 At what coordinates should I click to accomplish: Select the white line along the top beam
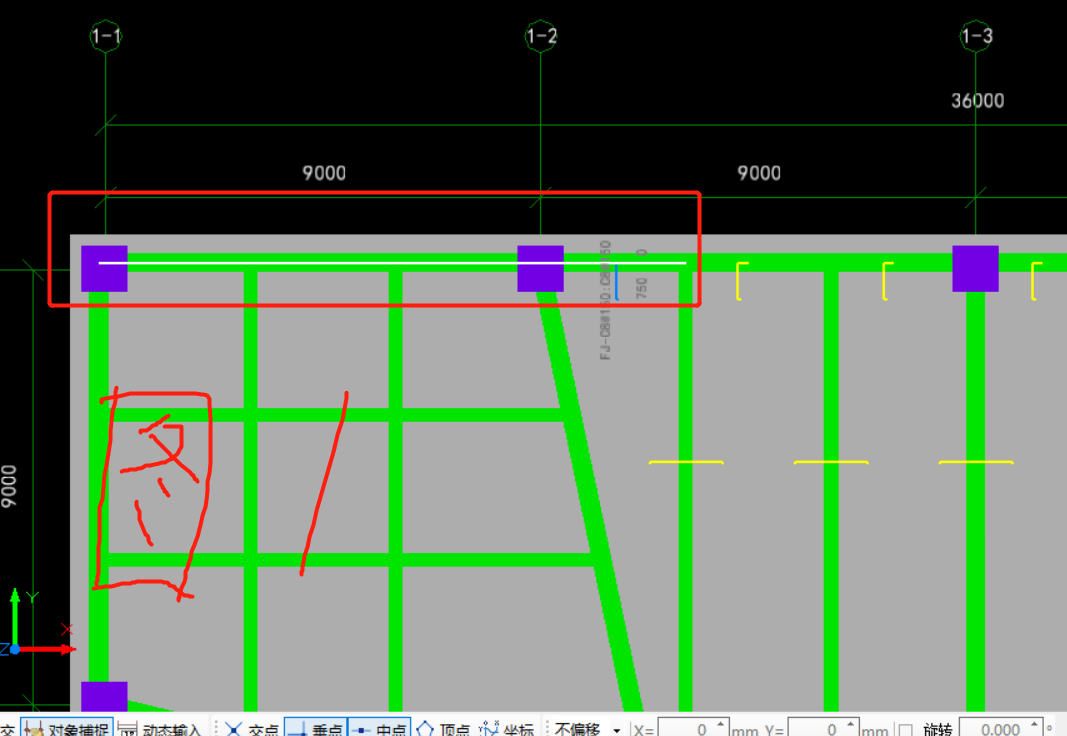(x=392, y=263)
